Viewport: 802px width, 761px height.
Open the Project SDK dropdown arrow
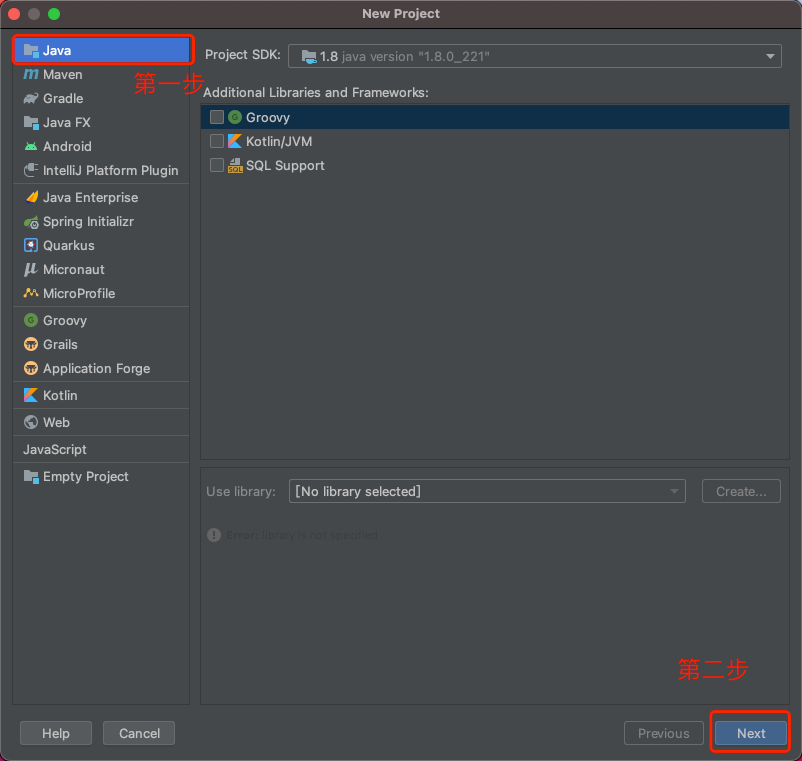pyautogui.click(x=770, y=56)
